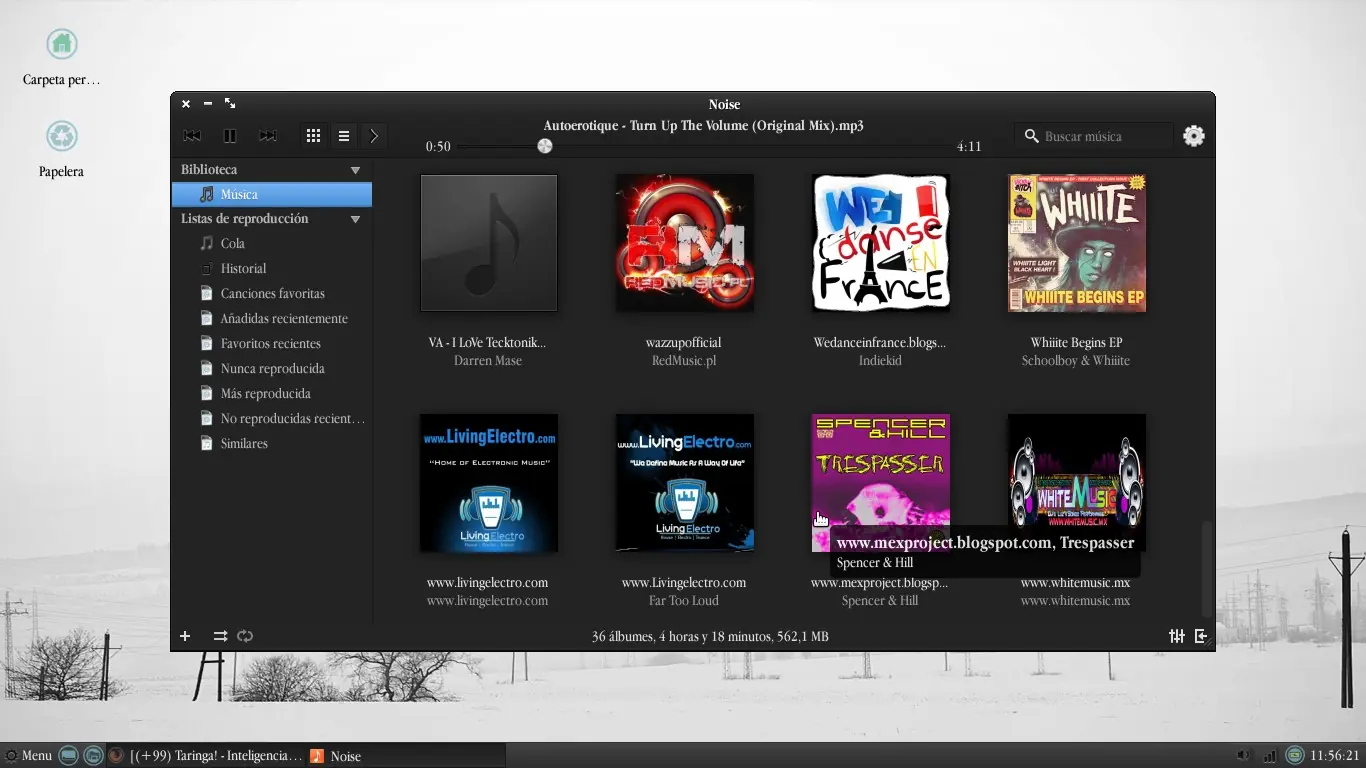Pause the current song
Screen dimensions: 1366x768
[x=229, y=136]
